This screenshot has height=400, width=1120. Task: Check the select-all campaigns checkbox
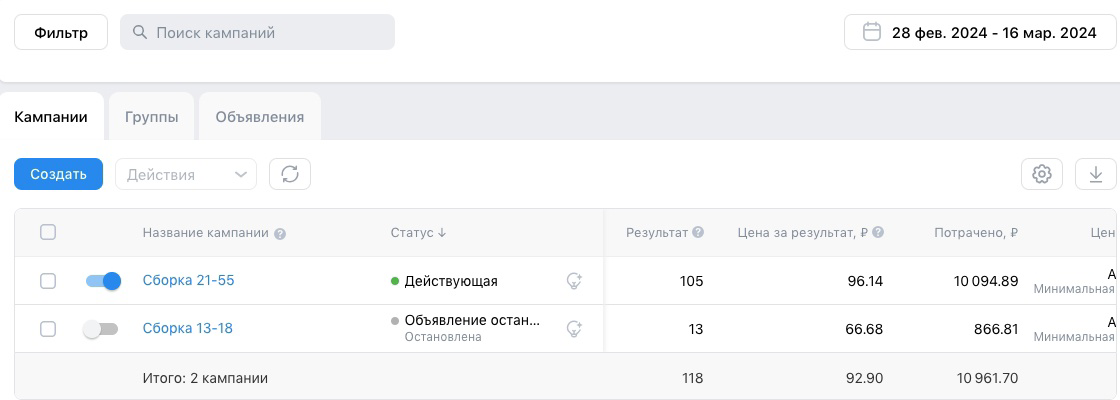pyautogui.click(x=48, y=232)
